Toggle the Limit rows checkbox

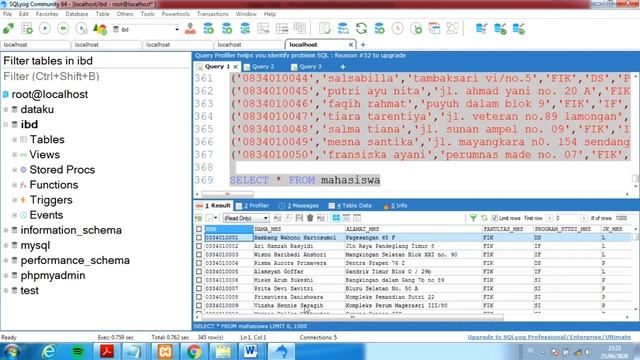[x=494, y=218]
